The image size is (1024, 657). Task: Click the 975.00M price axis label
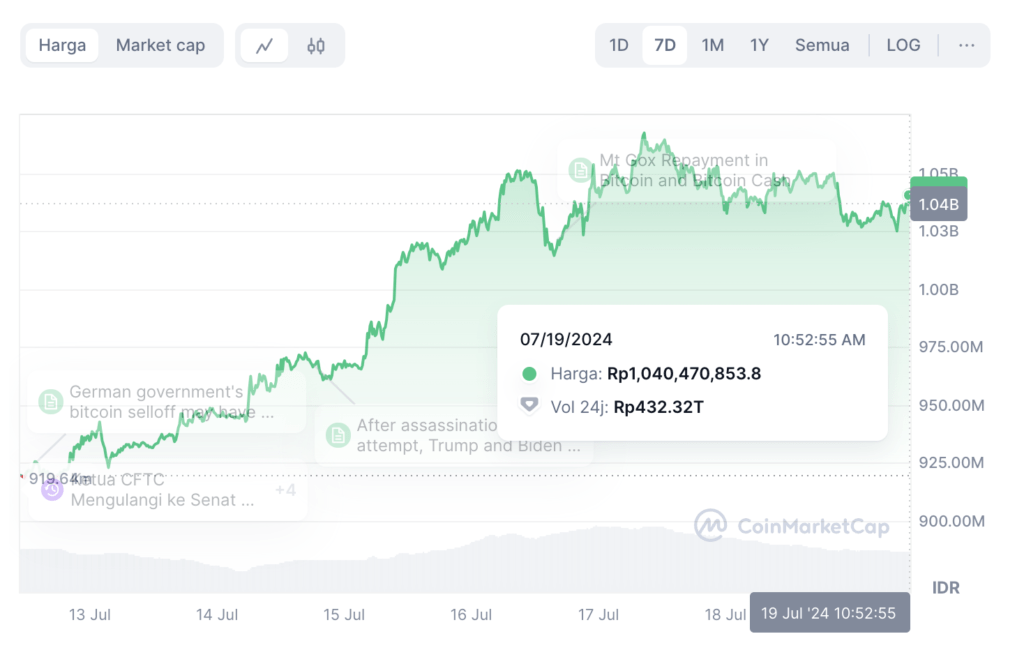[951, 347]
